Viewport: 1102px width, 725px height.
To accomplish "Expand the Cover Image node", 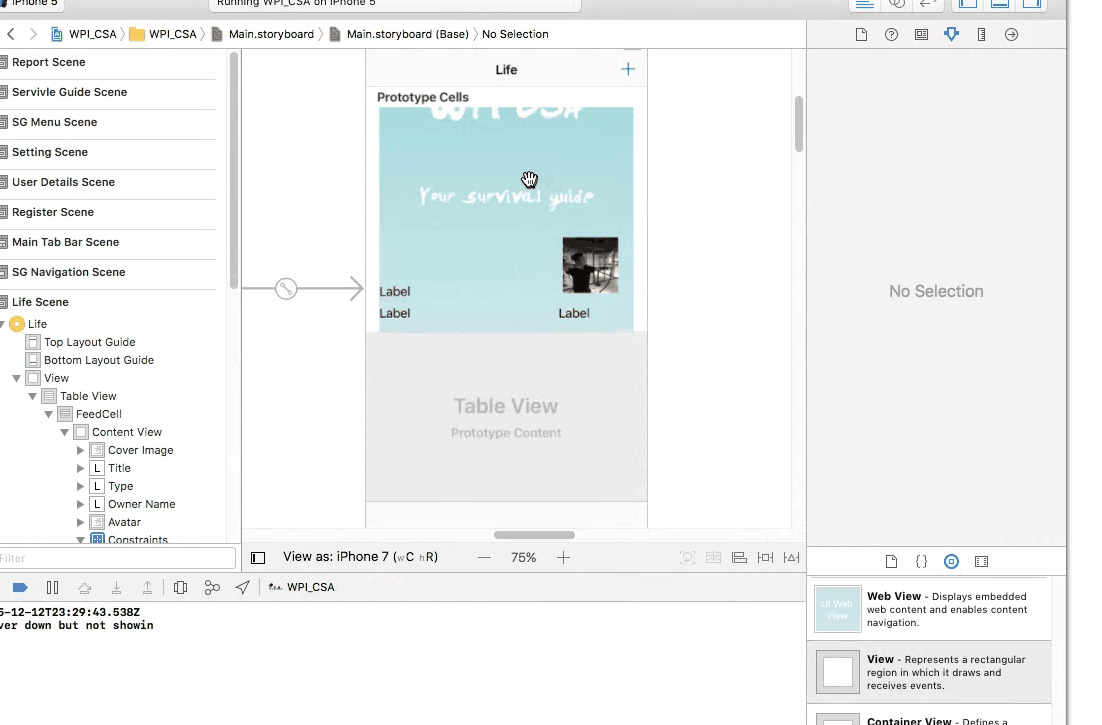I will pyautogui.click(x=80, y=450).
